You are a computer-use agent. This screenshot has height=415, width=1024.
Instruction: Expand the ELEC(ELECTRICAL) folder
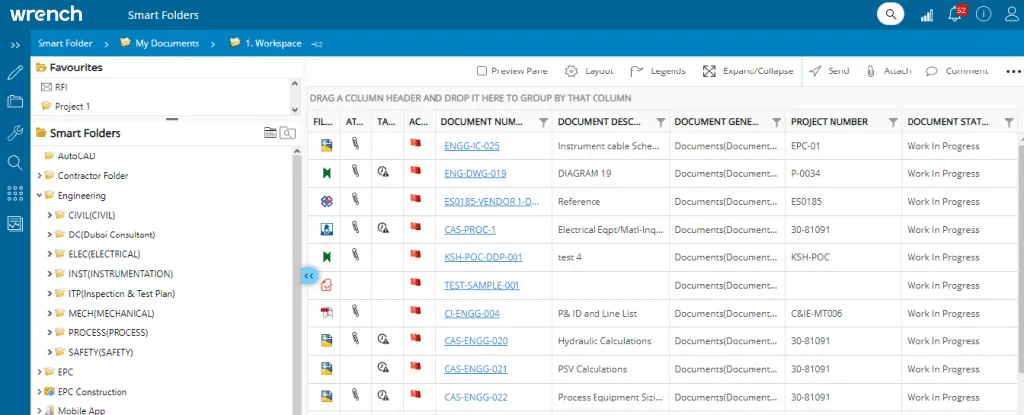(x=50, y=254)
